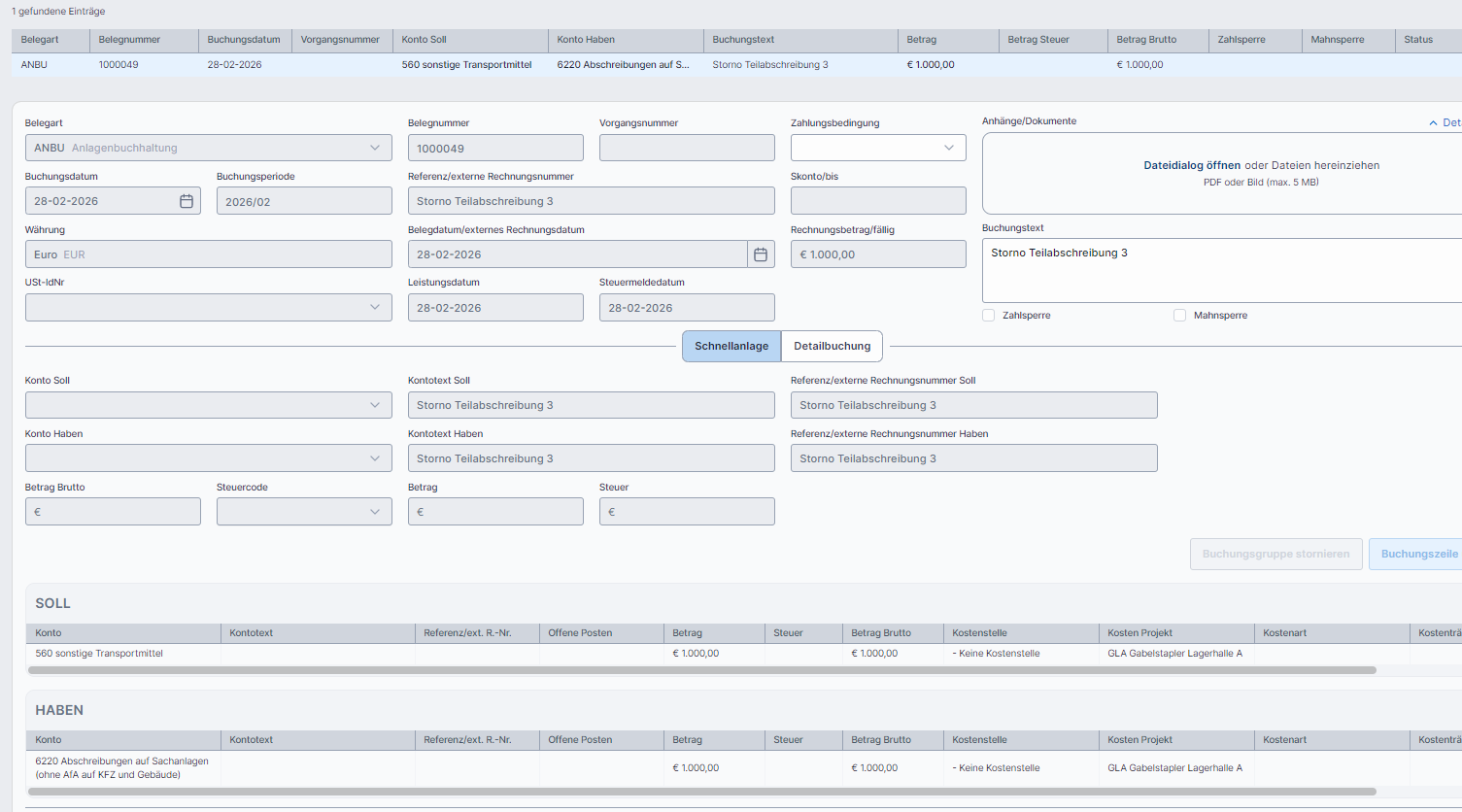Click the Dateidialog öffnen link
1462x812 pixels.
(1191, 166)
